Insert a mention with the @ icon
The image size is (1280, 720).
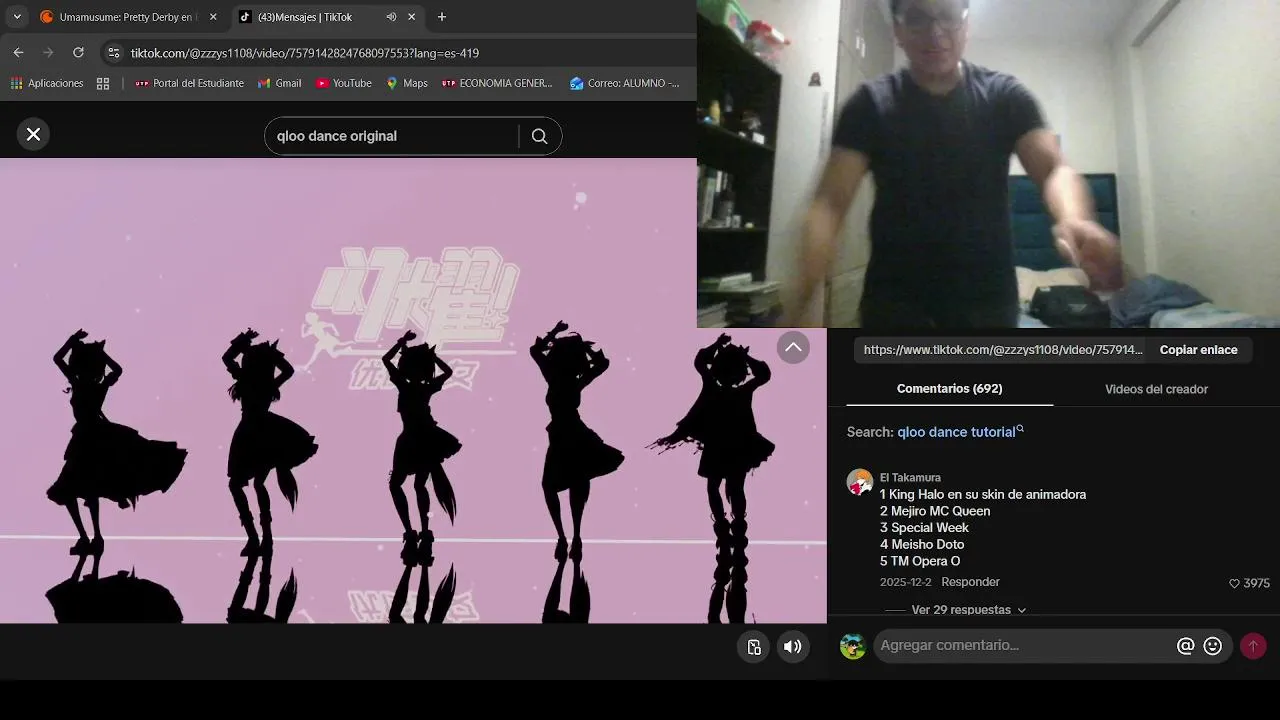pyautogui.click(x=1185, y=646)
